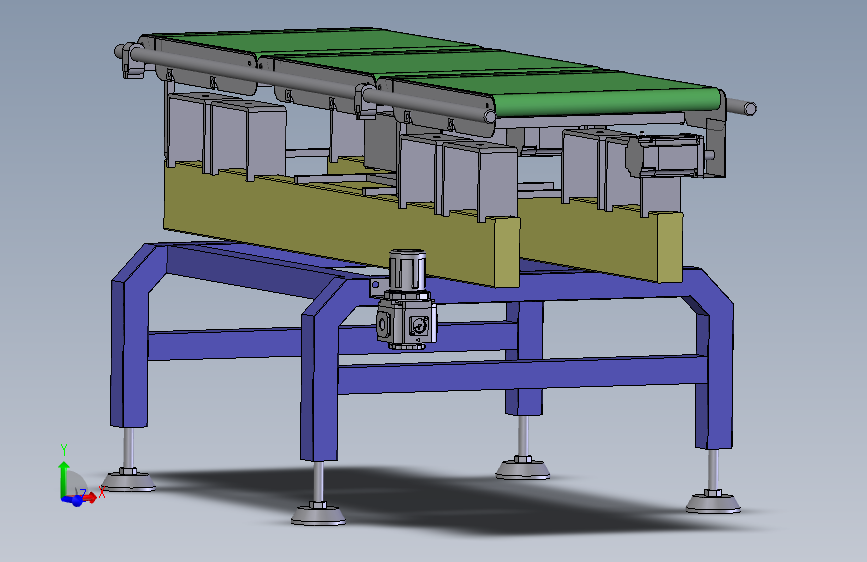Pick the gear motor mounted on the blue frame
The image size is (867, 562).
click(x=407, y=300)
